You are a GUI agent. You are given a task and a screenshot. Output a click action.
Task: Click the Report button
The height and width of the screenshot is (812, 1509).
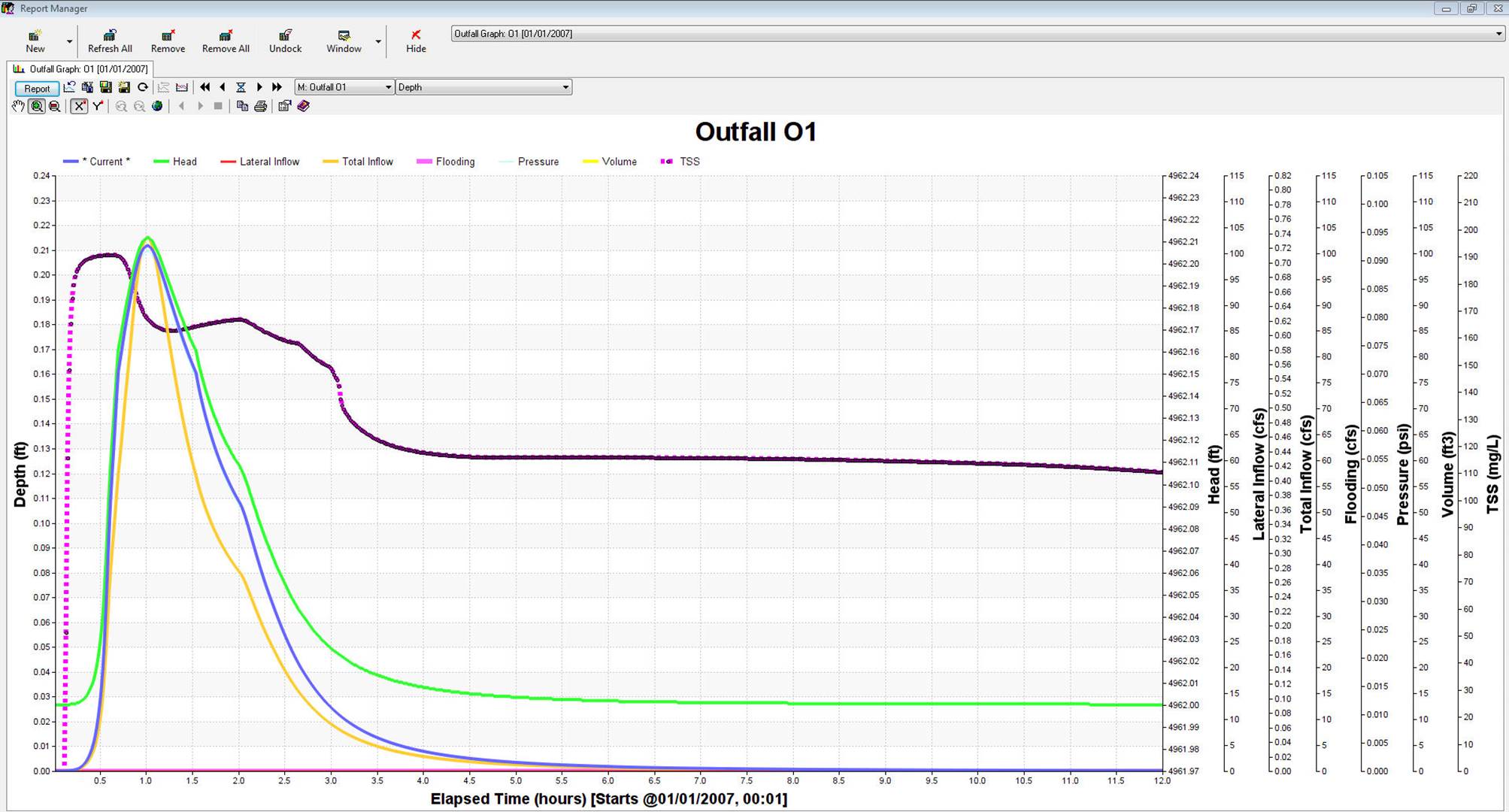click(x=37, y=88)
